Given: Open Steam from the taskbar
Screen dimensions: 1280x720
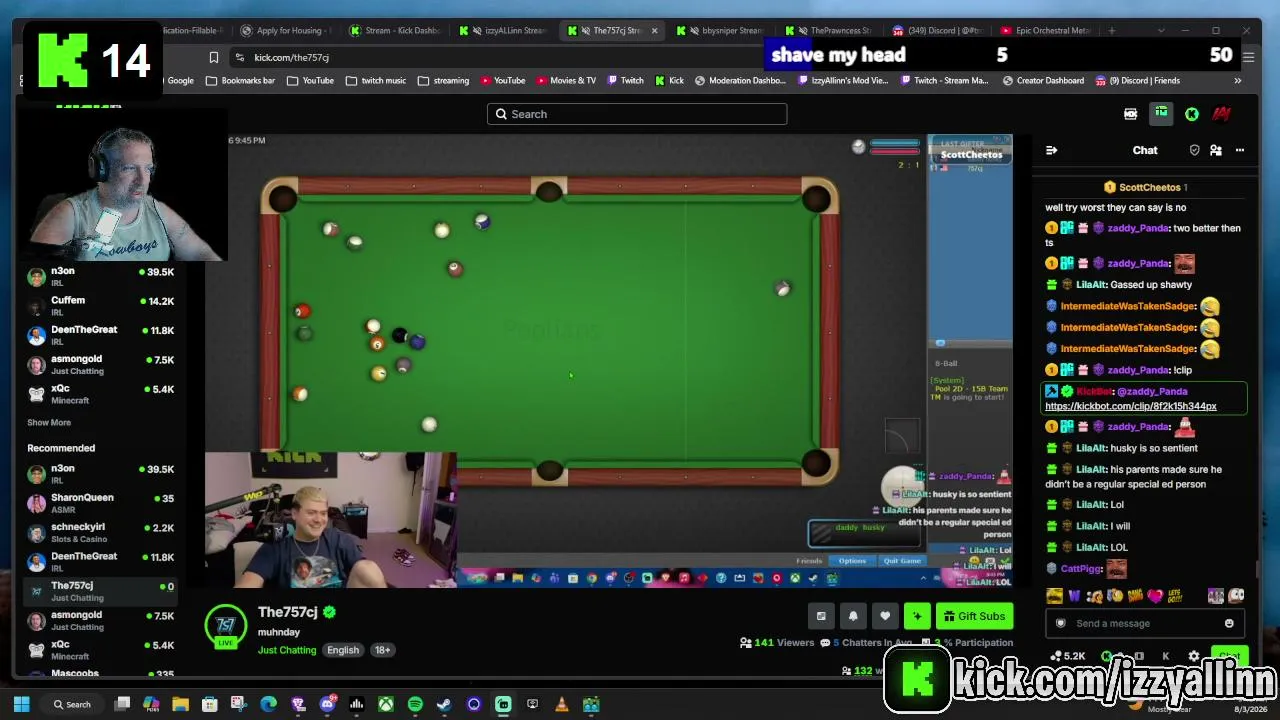Looking at the screenshot, I should (x=444, y=704).
